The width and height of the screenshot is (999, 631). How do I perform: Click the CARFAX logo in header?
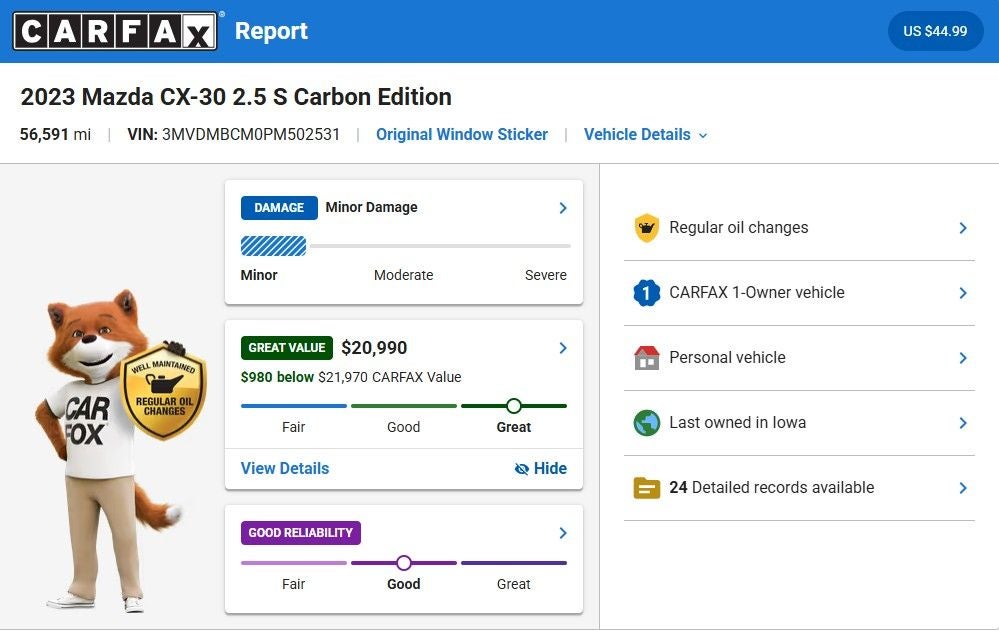pos(115,31)
